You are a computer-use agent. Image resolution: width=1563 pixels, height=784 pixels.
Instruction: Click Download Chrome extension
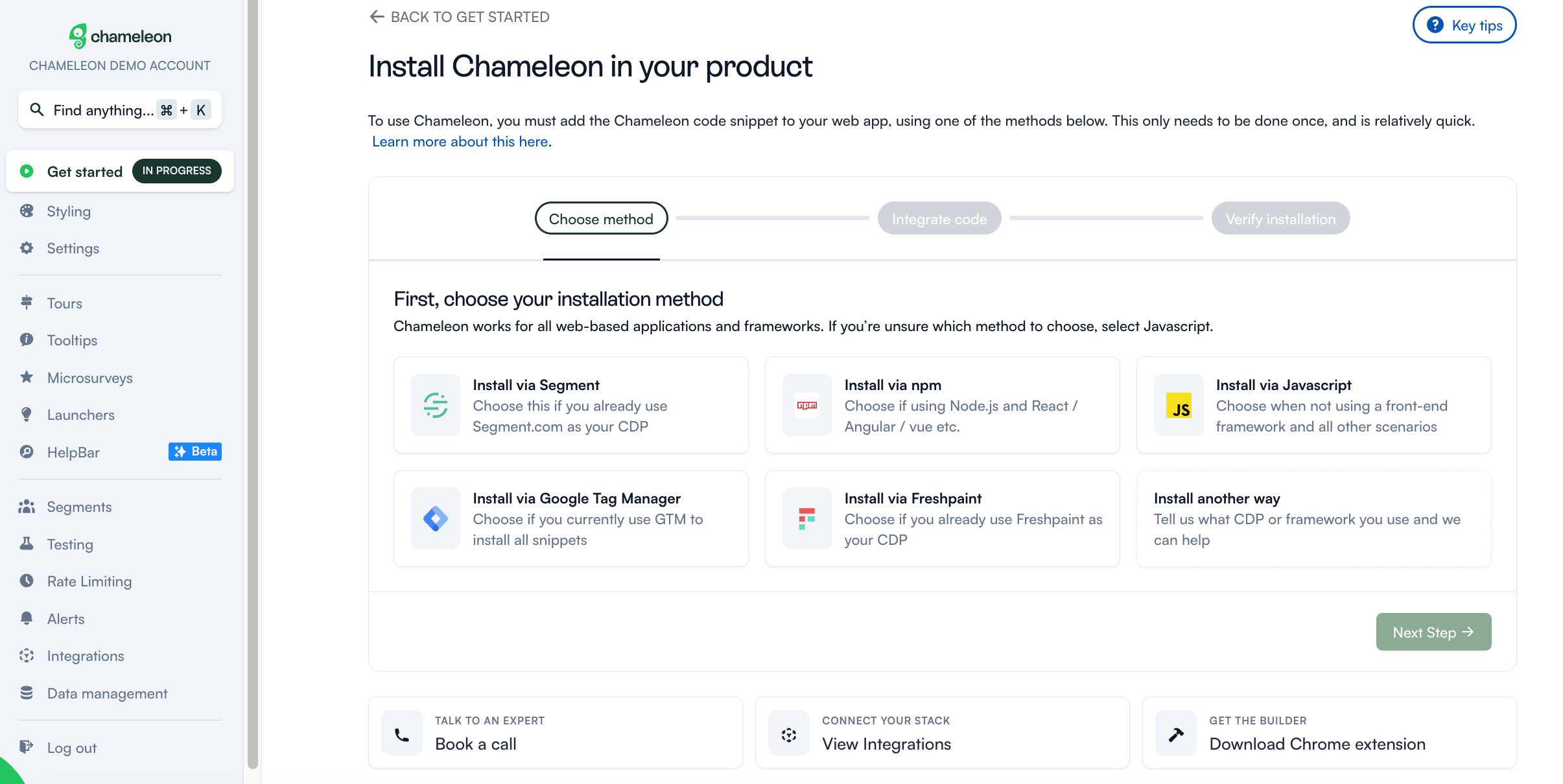click(1317, 744)
